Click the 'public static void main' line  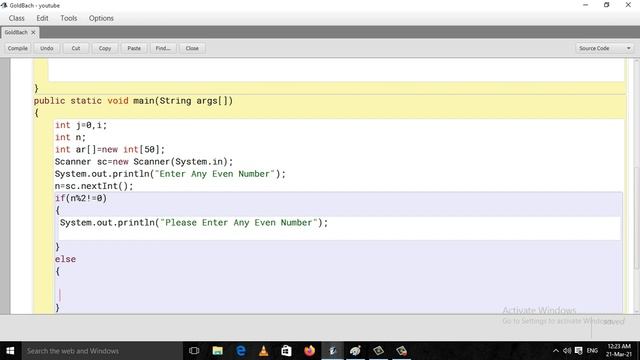(133, 101)
